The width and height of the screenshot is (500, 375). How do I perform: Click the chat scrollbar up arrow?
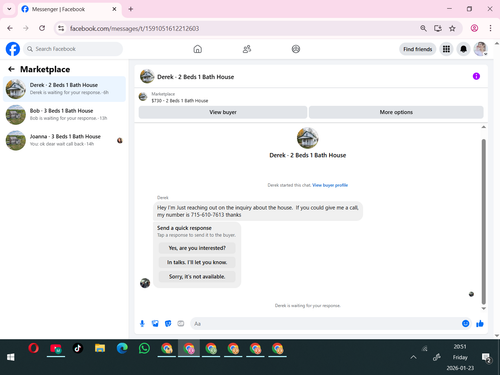(484, 127)
